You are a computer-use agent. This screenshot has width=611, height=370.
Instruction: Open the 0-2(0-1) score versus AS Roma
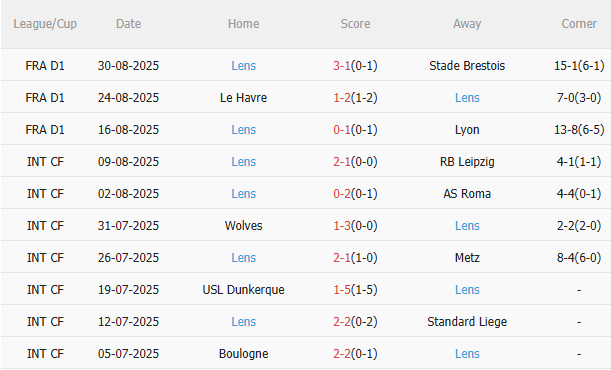(355, 194)
